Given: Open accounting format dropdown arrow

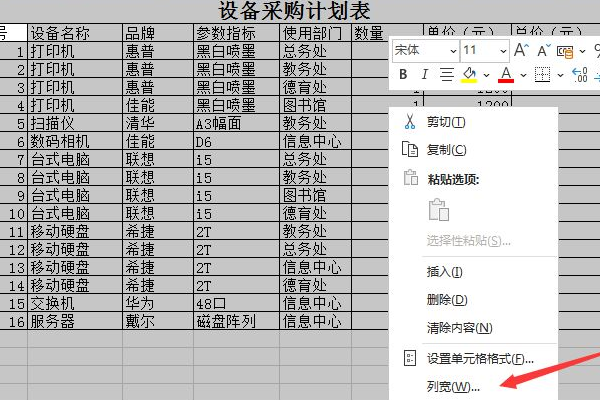Looking at the screenshot, I should pos(582,51).
